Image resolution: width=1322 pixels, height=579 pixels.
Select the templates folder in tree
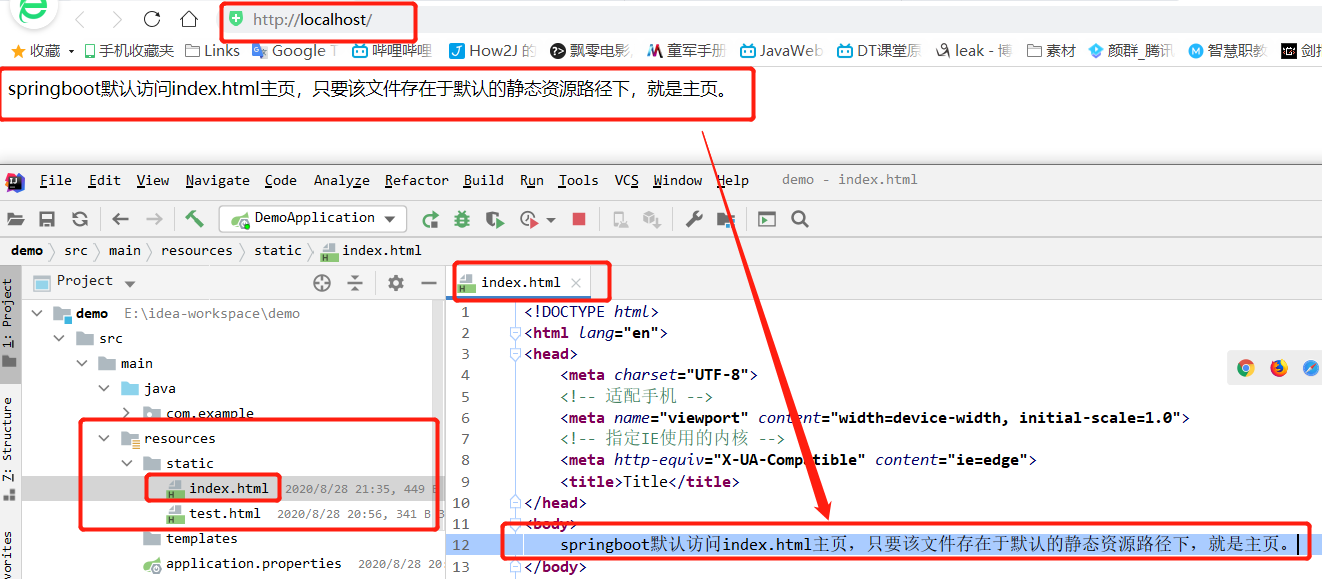201,538
